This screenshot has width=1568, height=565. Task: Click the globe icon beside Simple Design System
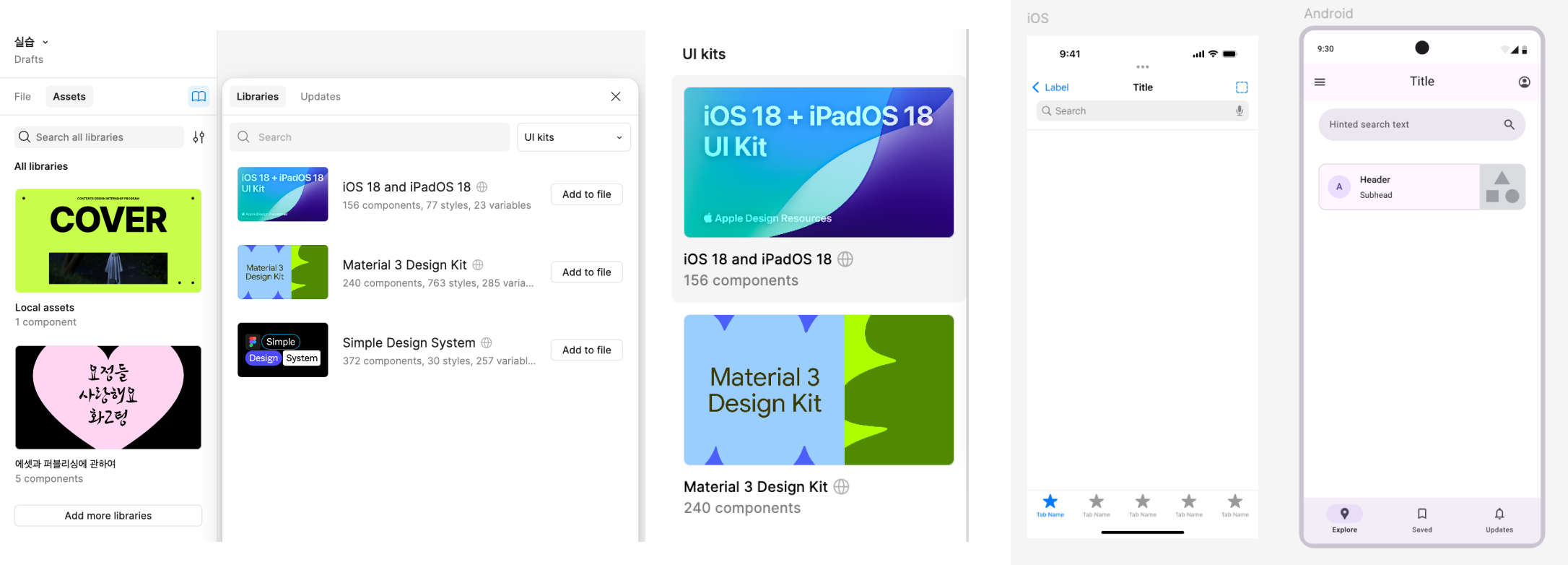pyautogui.click(x=487, y=342)
